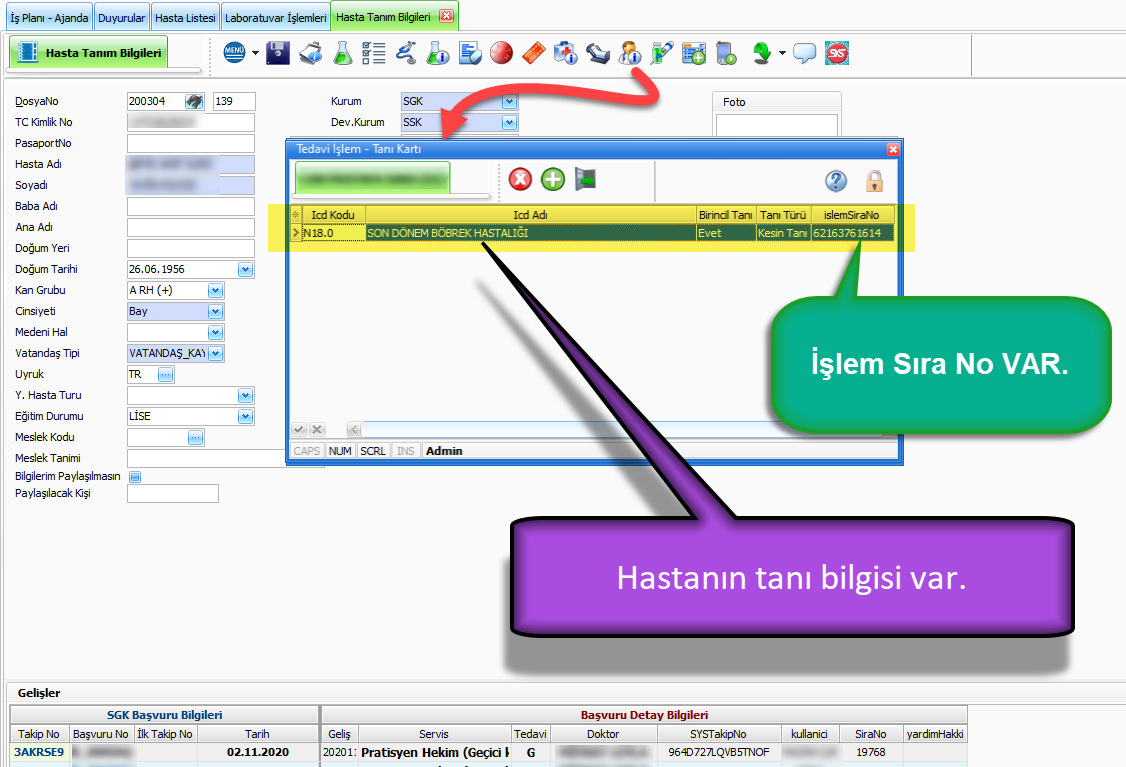
Task: Click the red SKS toolbar icon
Action: click(837, 53)
